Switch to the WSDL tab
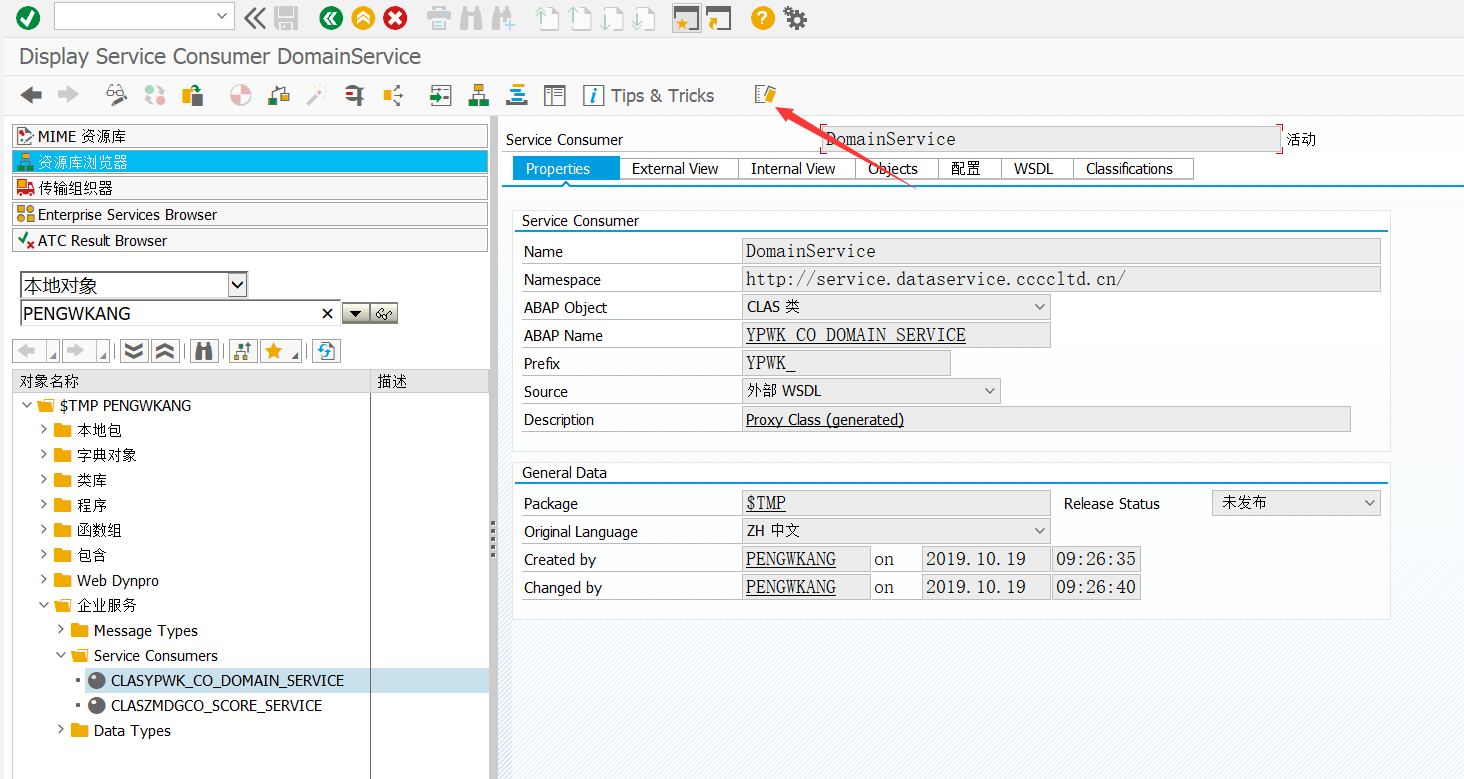Screen dimensions: 1464x779 tap(1035, 168)
